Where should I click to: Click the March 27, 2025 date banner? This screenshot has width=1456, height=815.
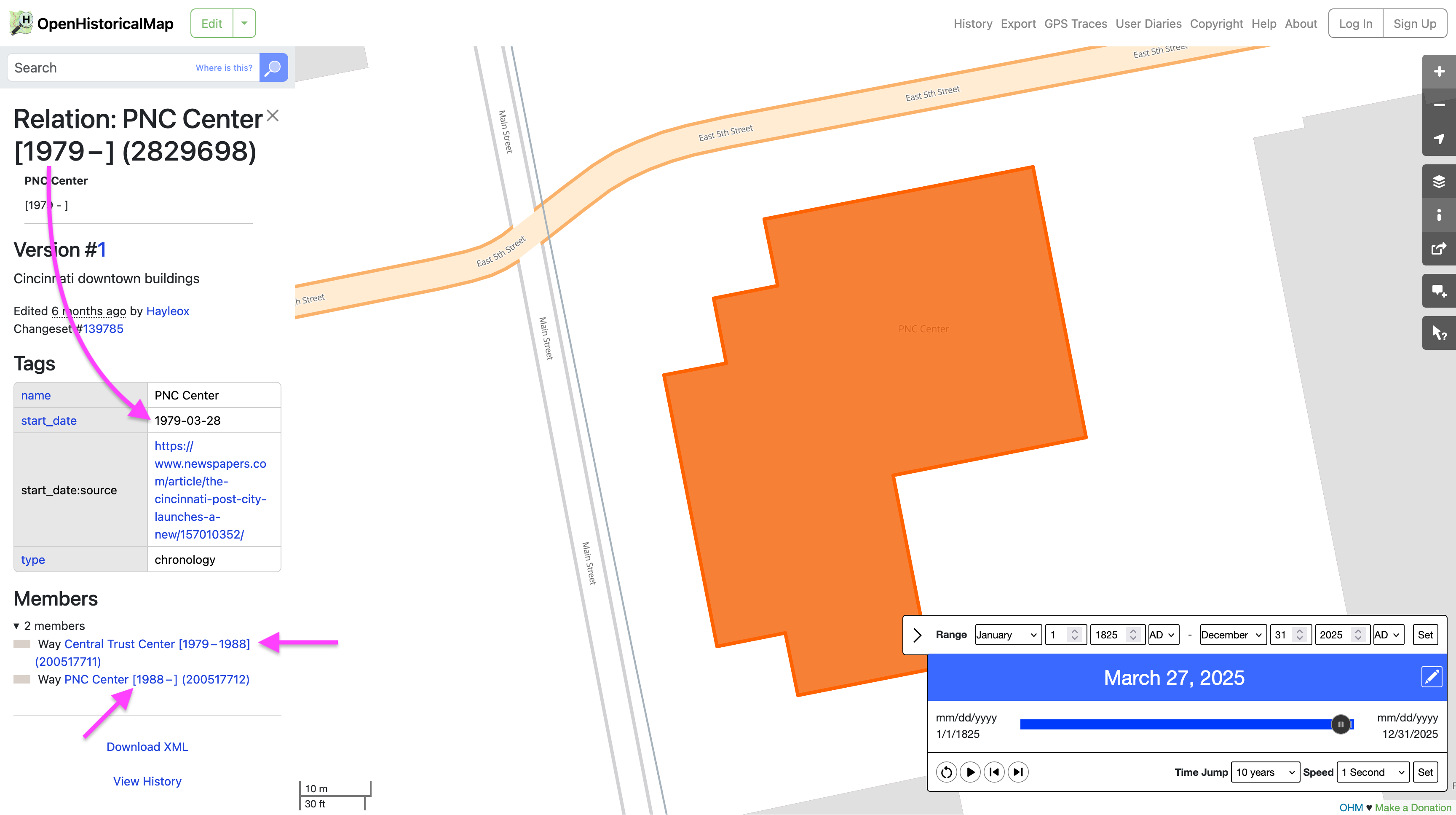pyautogui.click(x=1174, y=677)
